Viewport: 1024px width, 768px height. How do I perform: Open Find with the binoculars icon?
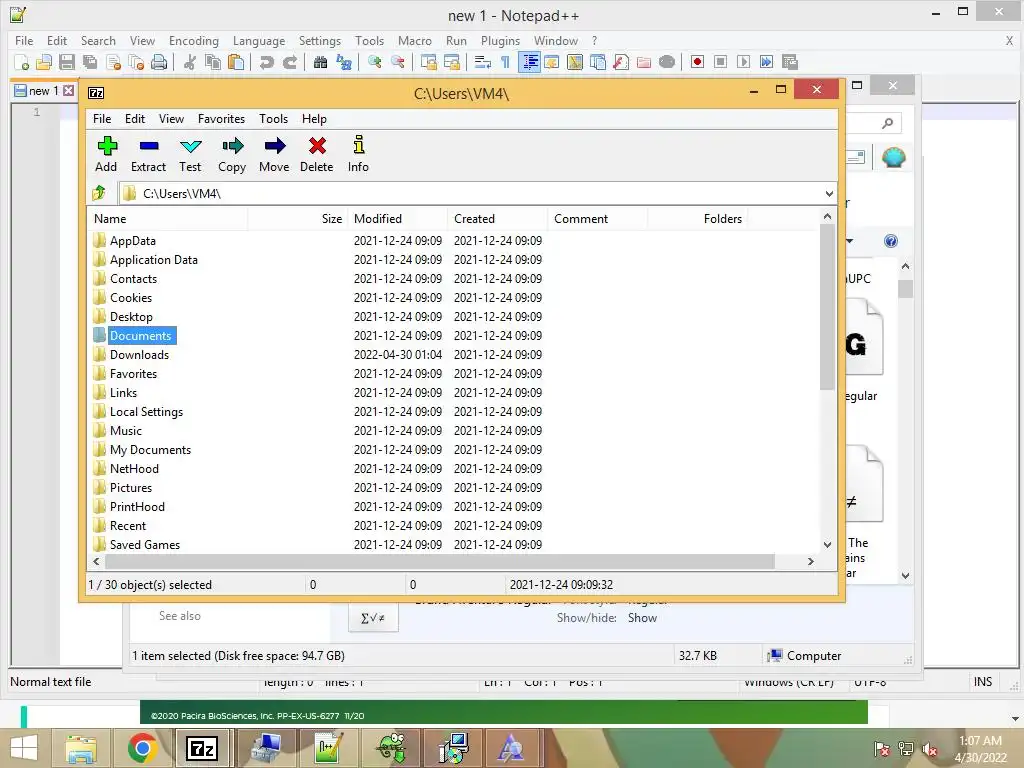[x=320, y=62]
